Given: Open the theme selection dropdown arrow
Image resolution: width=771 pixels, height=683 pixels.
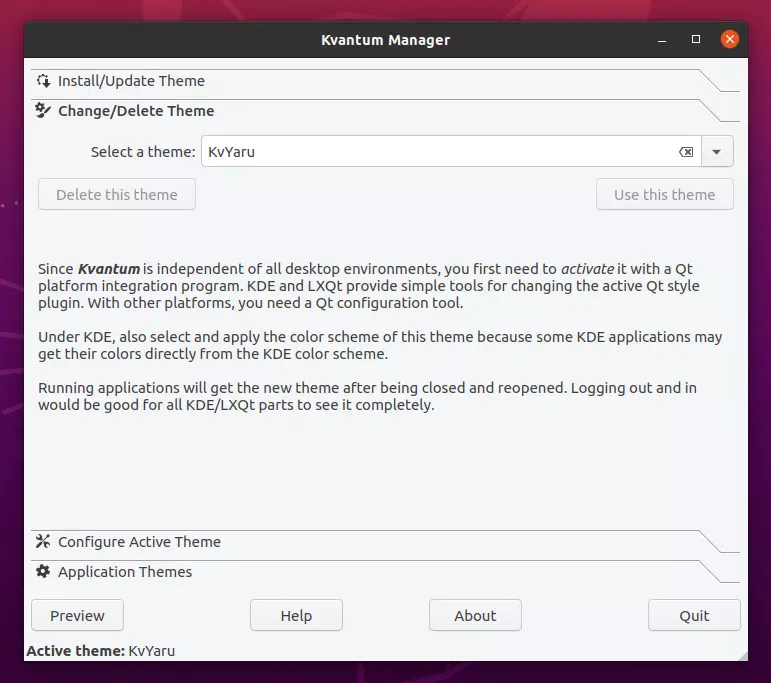Looking at the screenshot, I should (717, 151).
